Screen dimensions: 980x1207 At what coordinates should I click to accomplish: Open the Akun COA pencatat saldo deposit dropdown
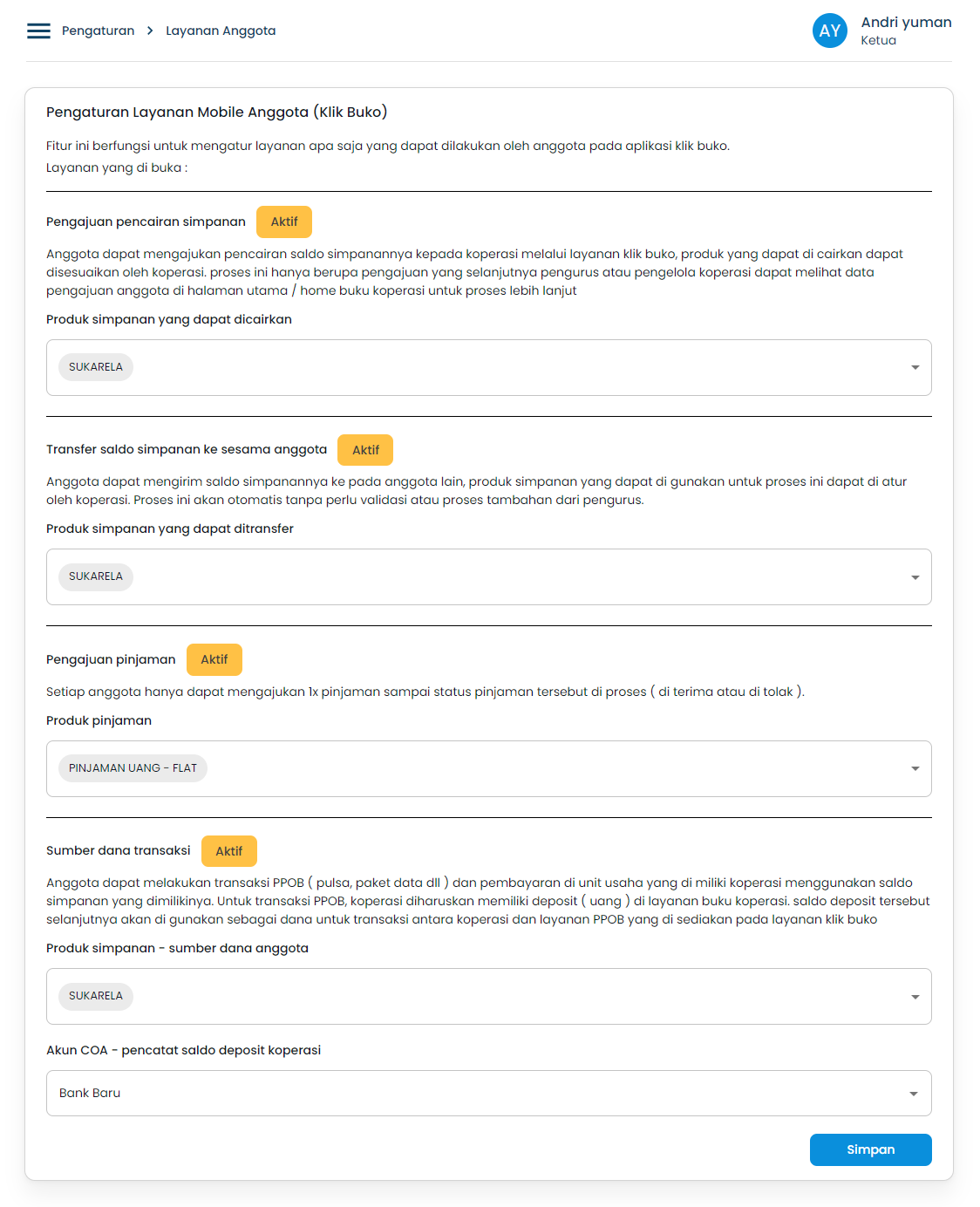(915, 1093)
